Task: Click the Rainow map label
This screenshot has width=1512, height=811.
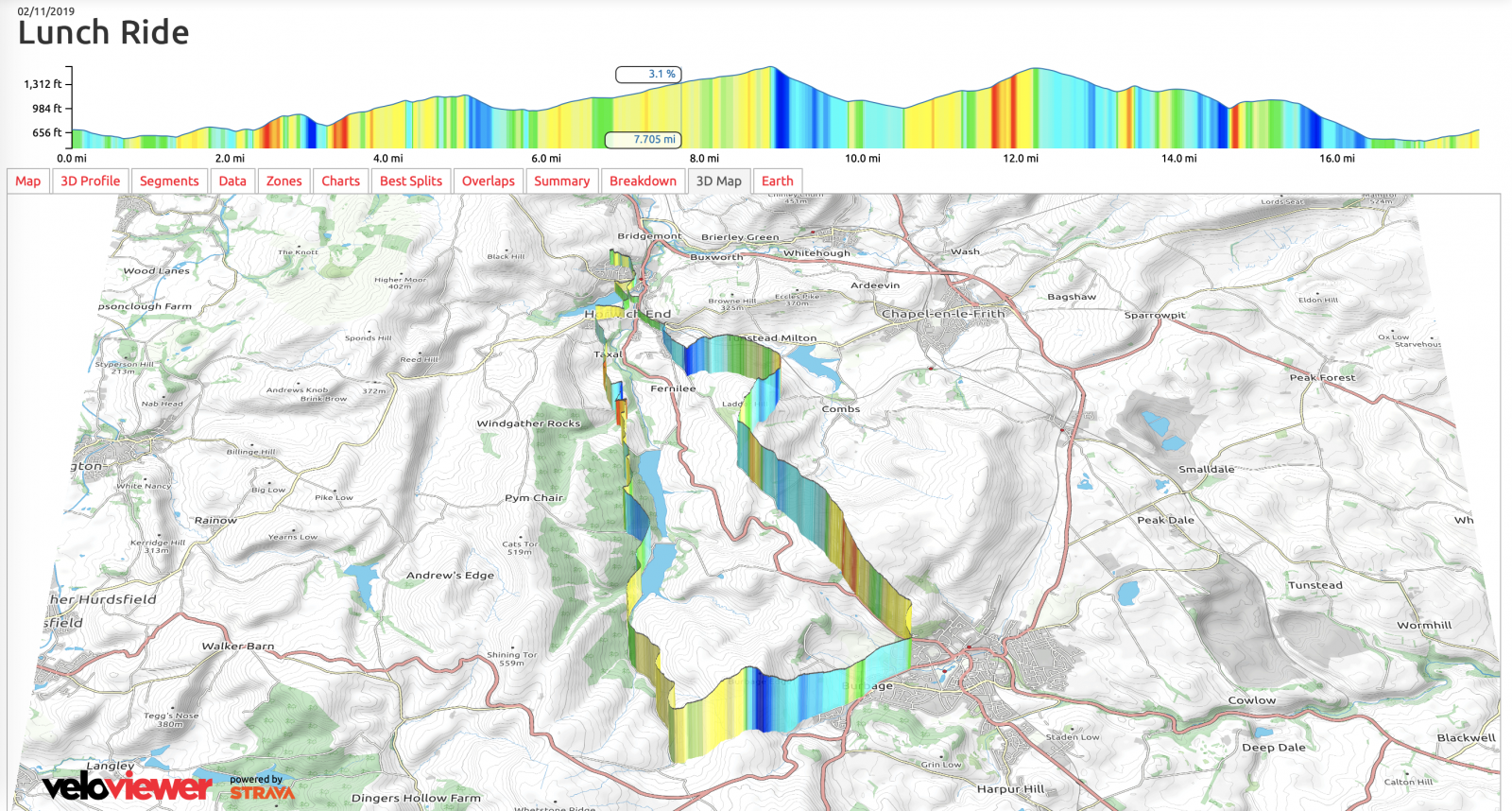Action: click(215, 521)
